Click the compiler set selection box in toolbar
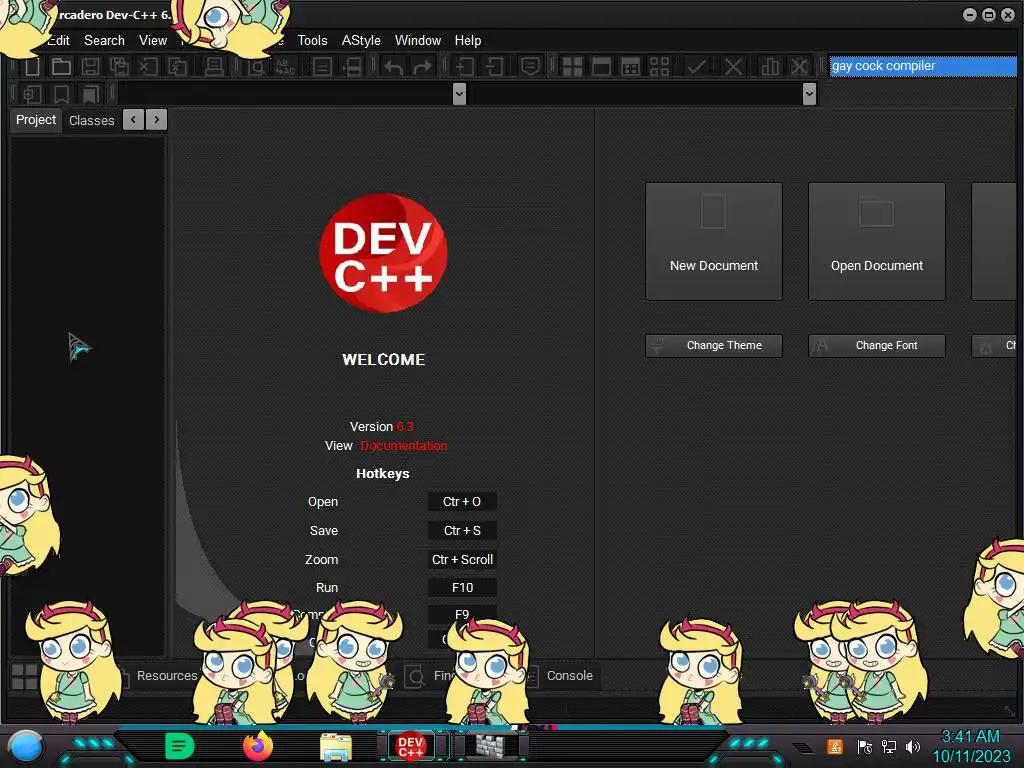Image resolution: width=1024 pixels, height=768 pixels. click(923, 66)
